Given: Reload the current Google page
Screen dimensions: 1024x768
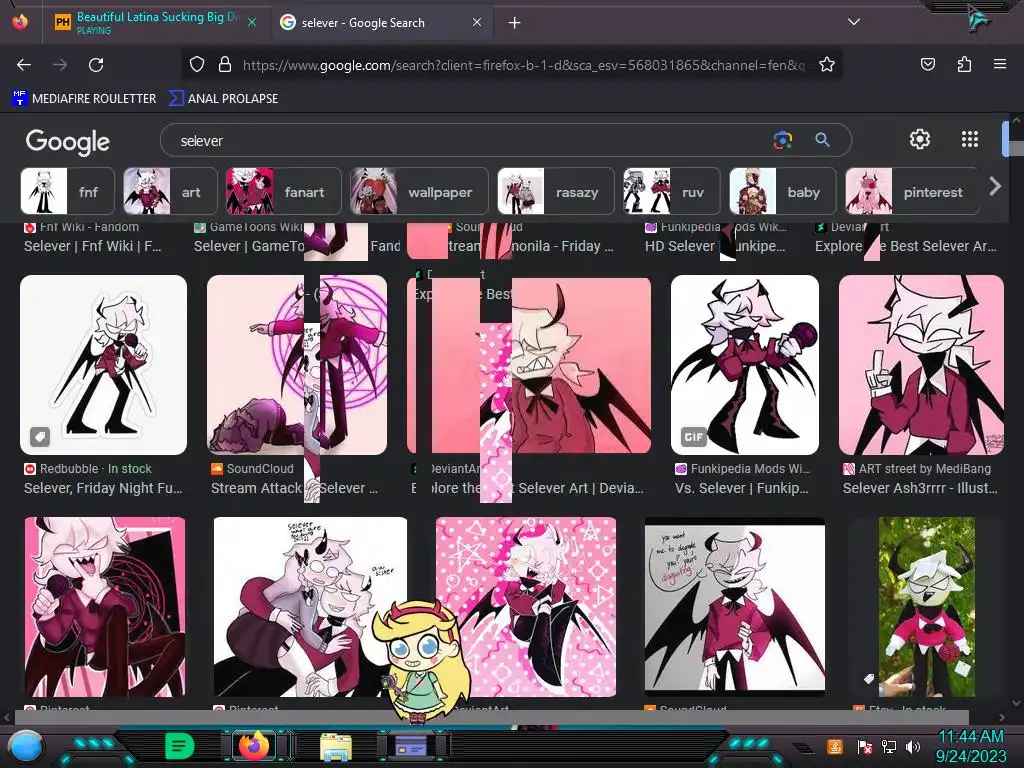Looking at the screenshot, I should click(x=96, y=65).
